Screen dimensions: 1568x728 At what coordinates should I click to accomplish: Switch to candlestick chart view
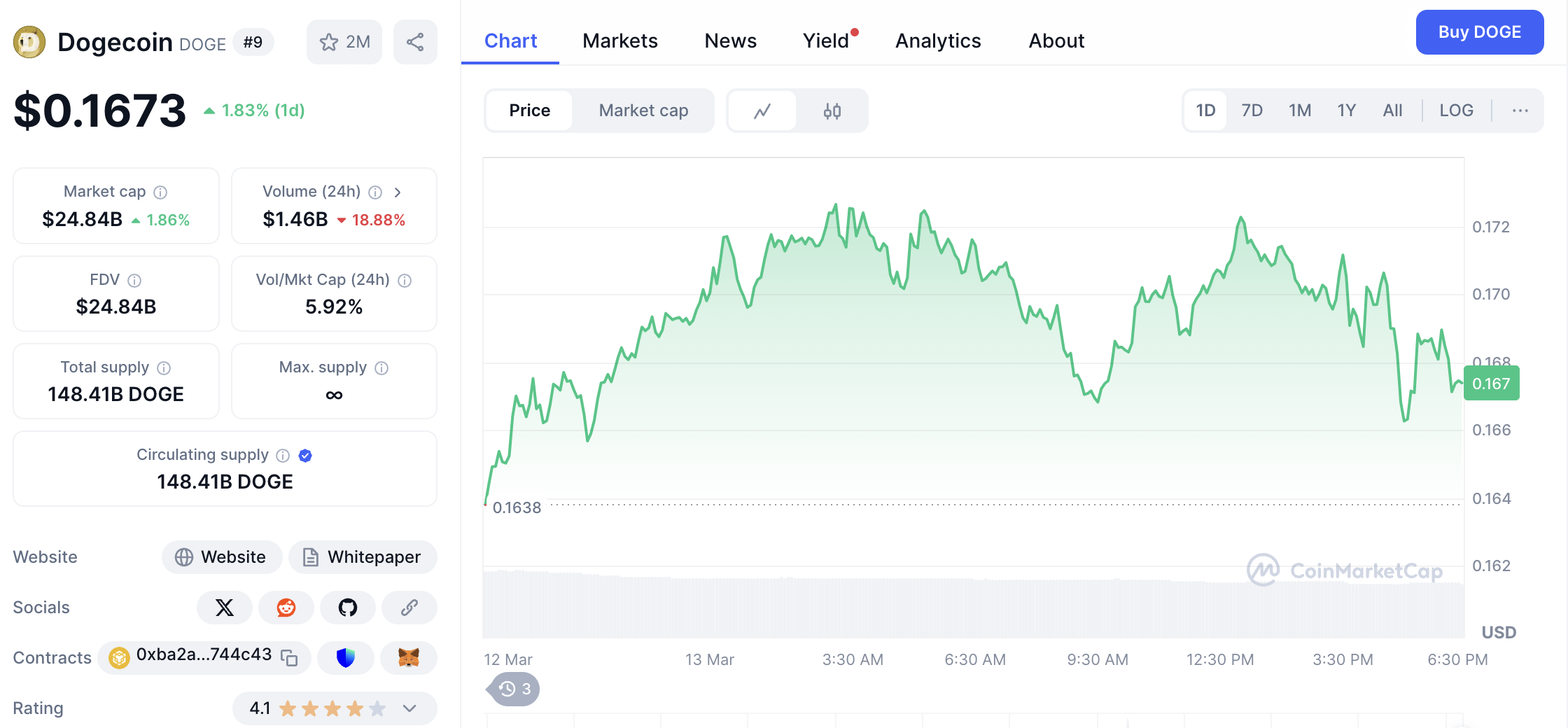832,111
